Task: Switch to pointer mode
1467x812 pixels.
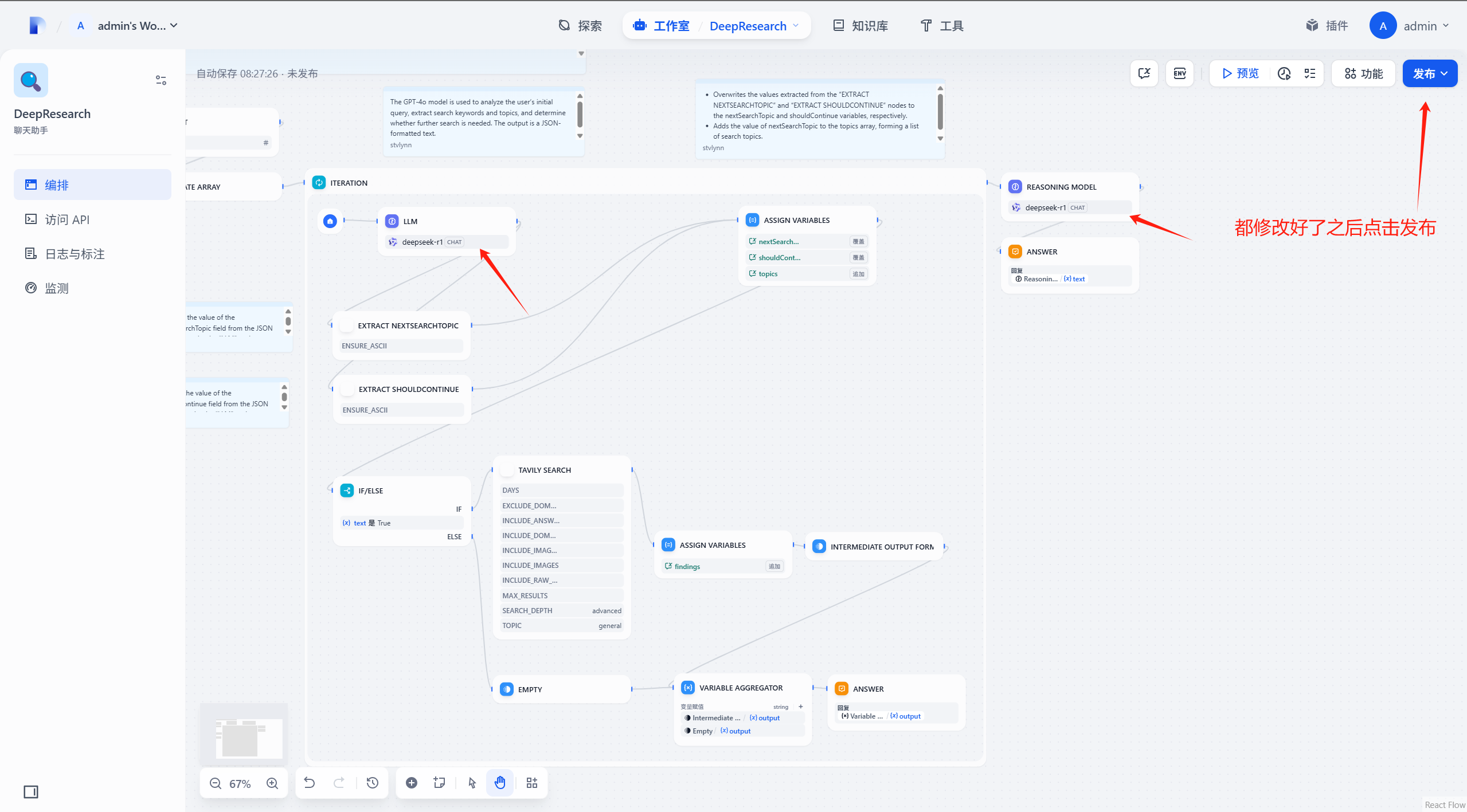Action: click(472, 783)
